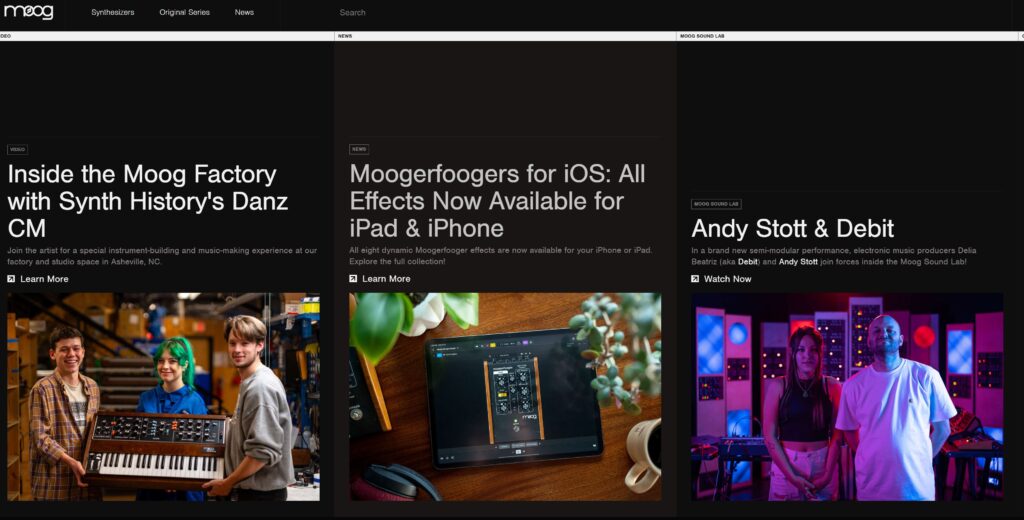Open Moogerfoogers for iOS headline

coord(497,201)
